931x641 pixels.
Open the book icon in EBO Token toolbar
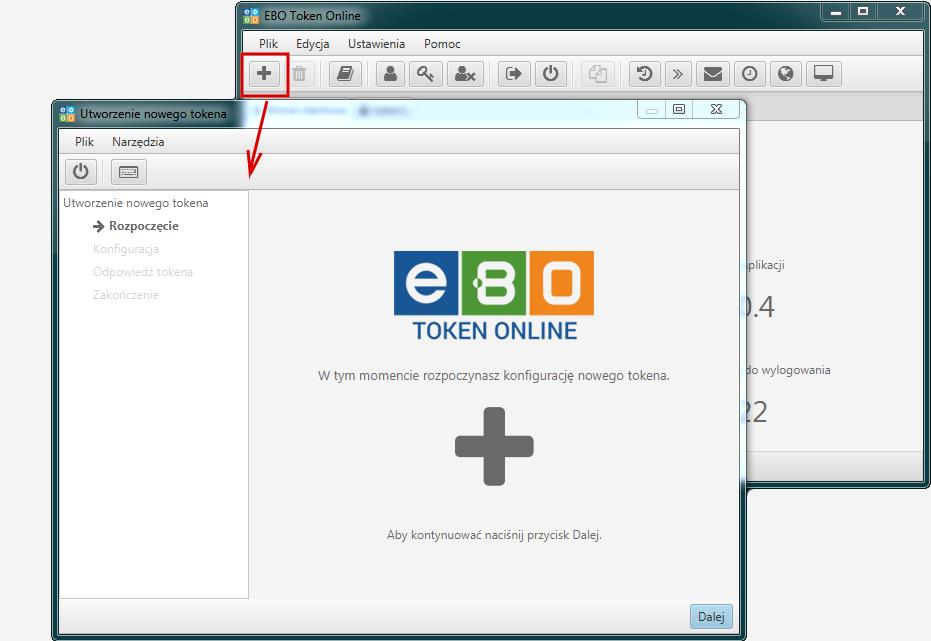pos(345,74)
